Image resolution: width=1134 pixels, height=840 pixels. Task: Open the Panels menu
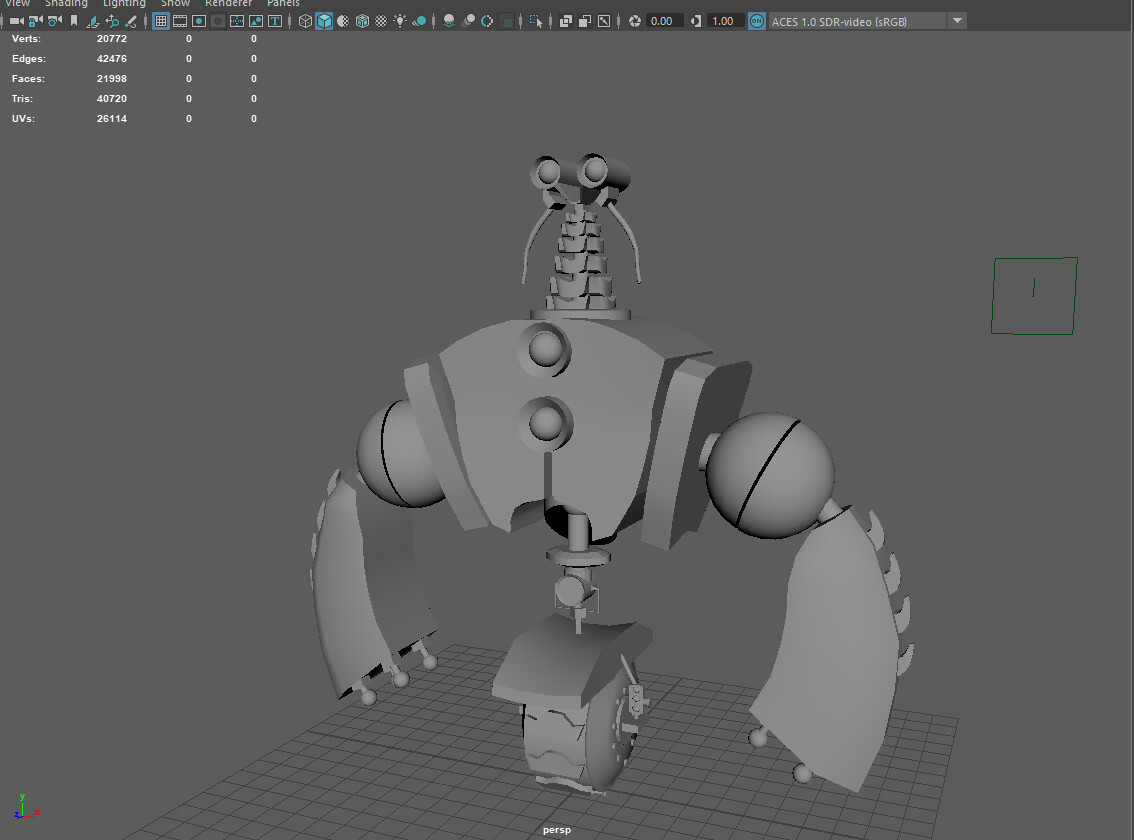click(x=283, y=4)
